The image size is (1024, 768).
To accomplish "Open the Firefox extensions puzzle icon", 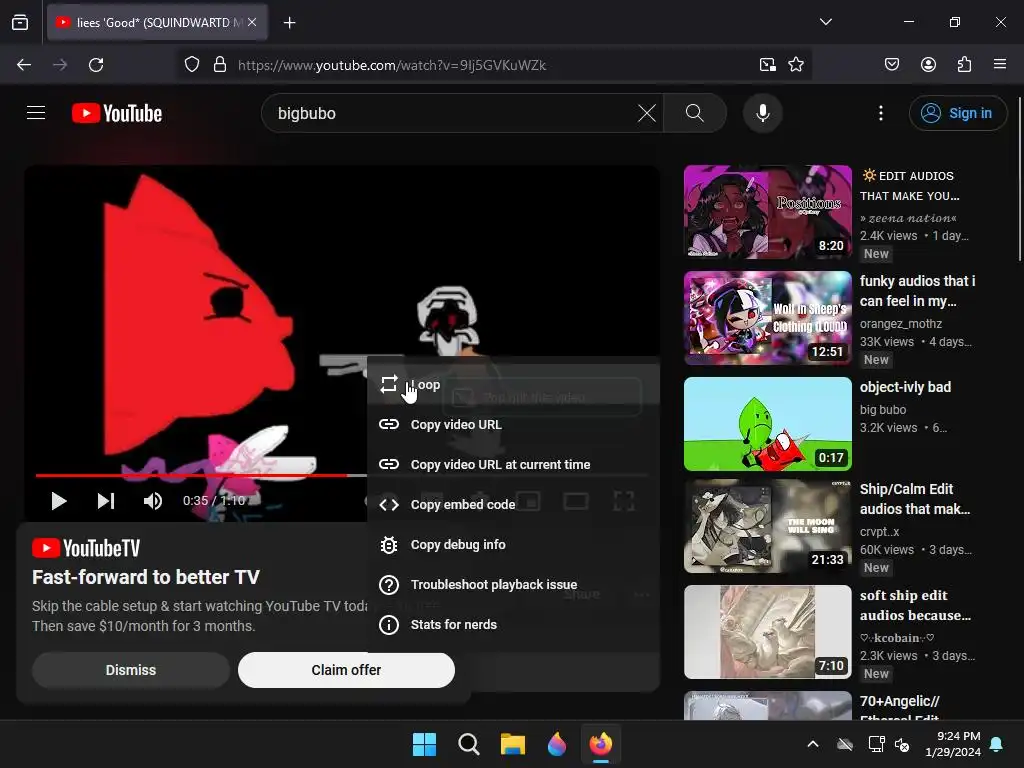I will tap(964, 65).
